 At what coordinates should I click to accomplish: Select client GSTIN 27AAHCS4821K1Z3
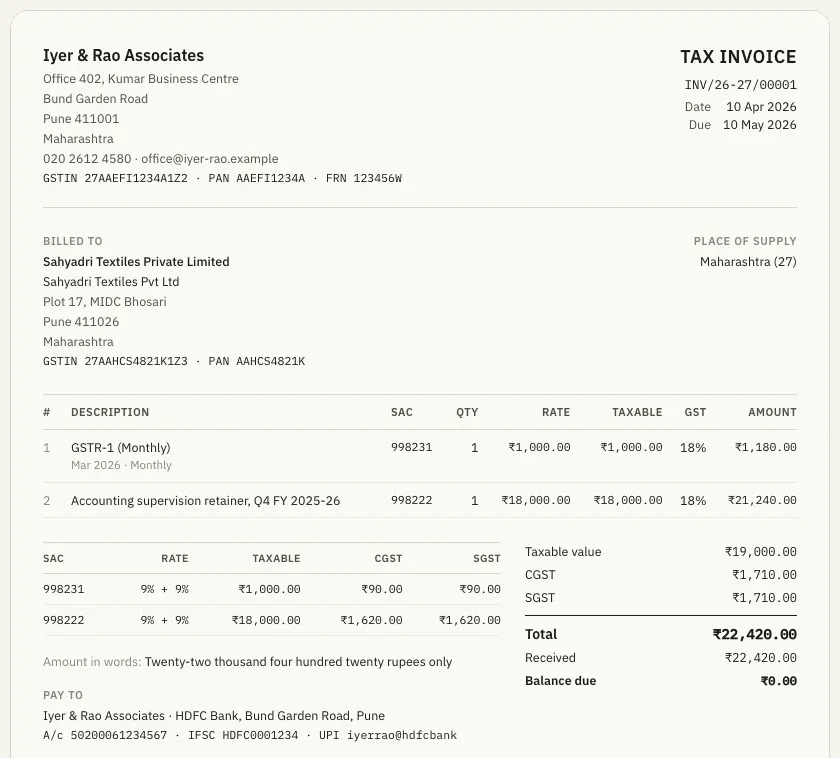pyautogui.click(x=115, y=361)
